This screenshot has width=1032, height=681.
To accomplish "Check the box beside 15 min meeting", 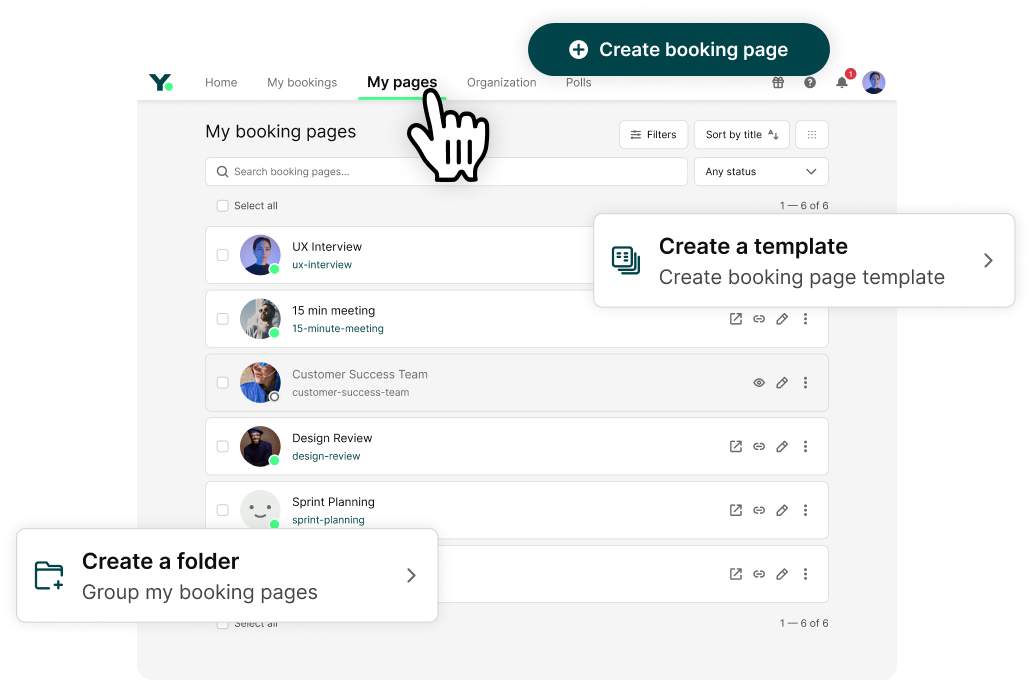I will click(222, 318).
